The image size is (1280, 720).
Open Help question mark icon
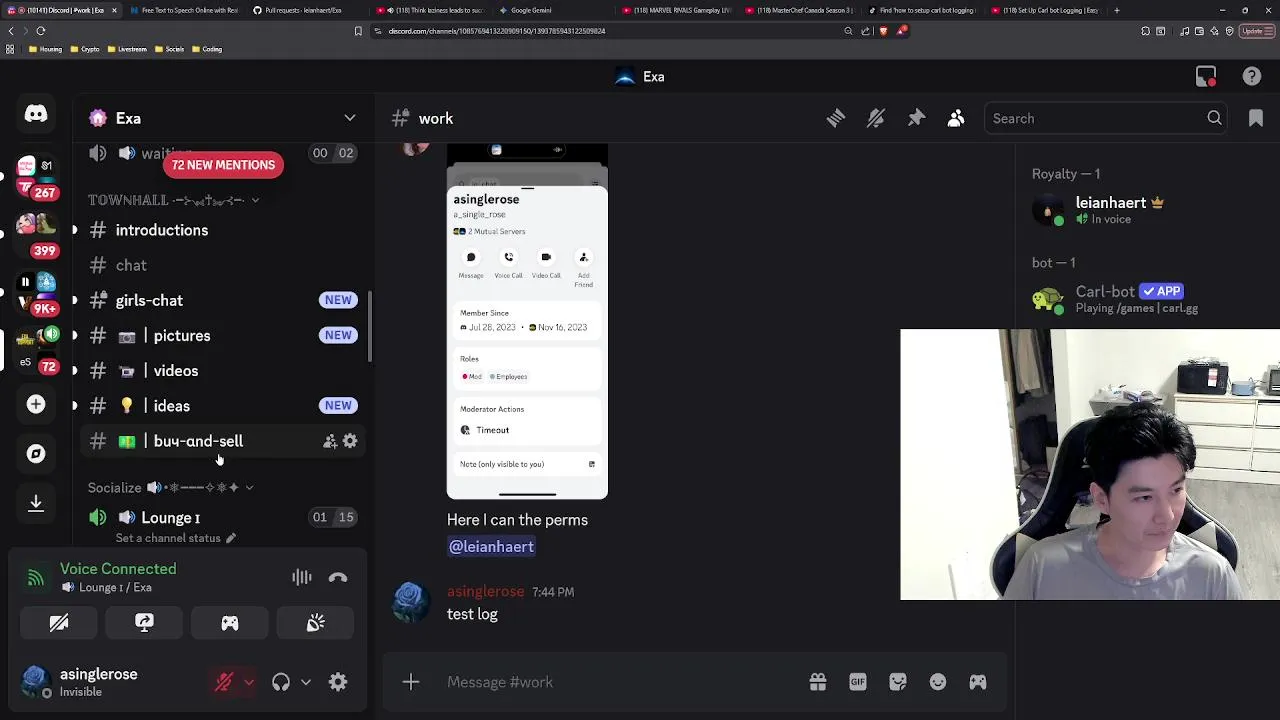(x=1252, y=77)
